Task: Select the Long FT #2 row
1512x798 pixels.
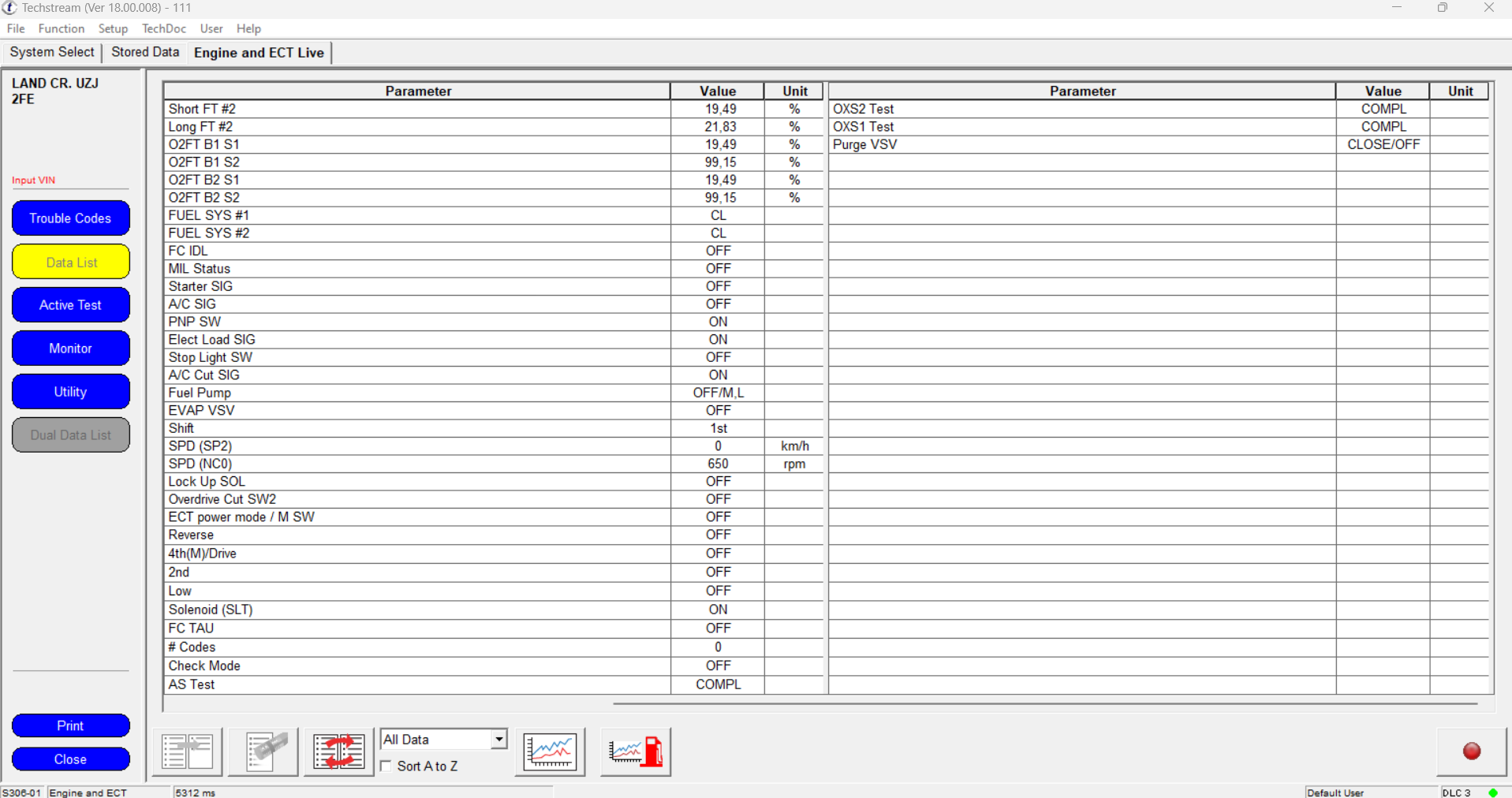Action: point(493,126)
